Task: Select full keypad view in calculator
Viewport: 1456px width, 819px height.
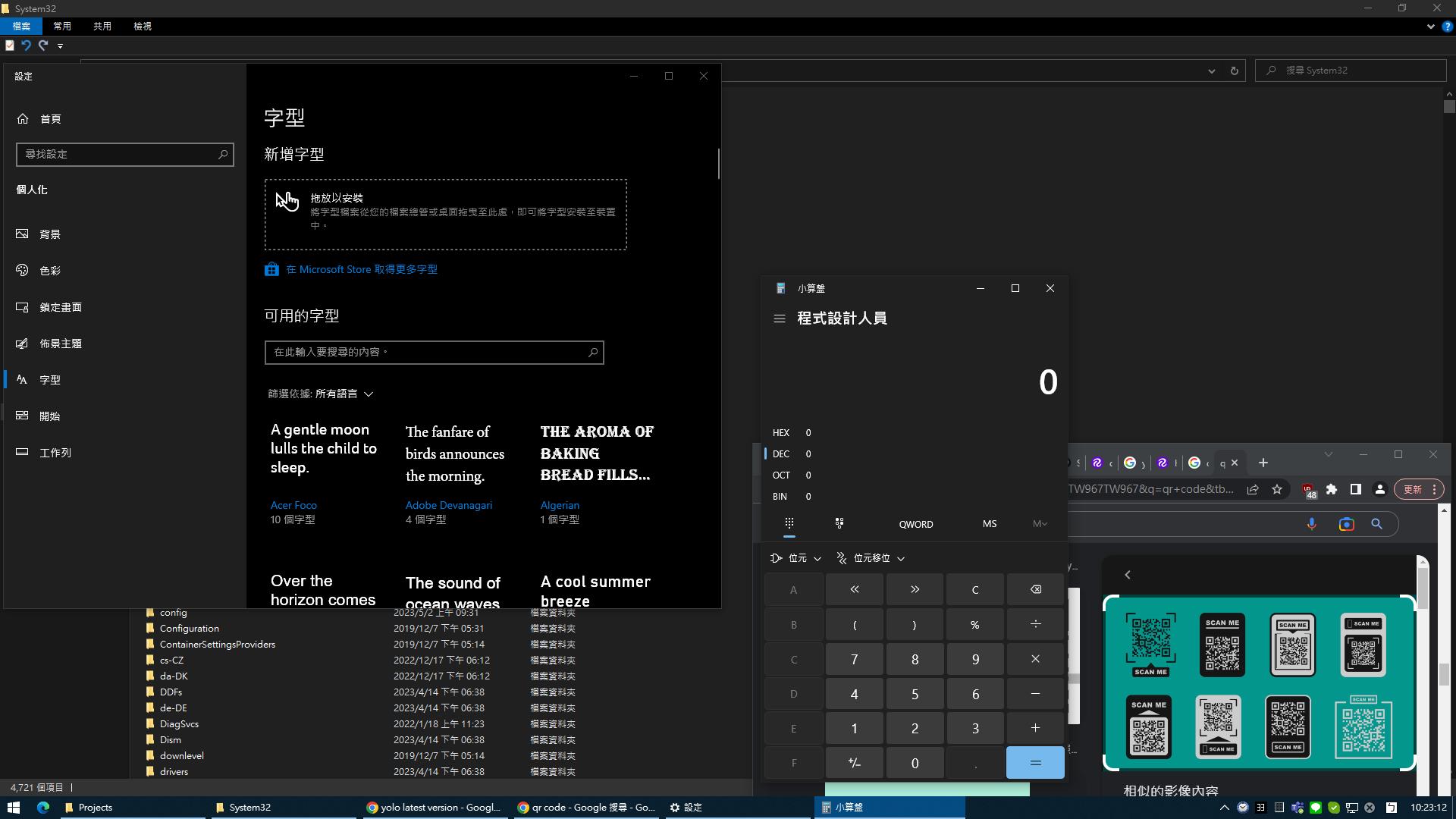Action: coord(789,523)
